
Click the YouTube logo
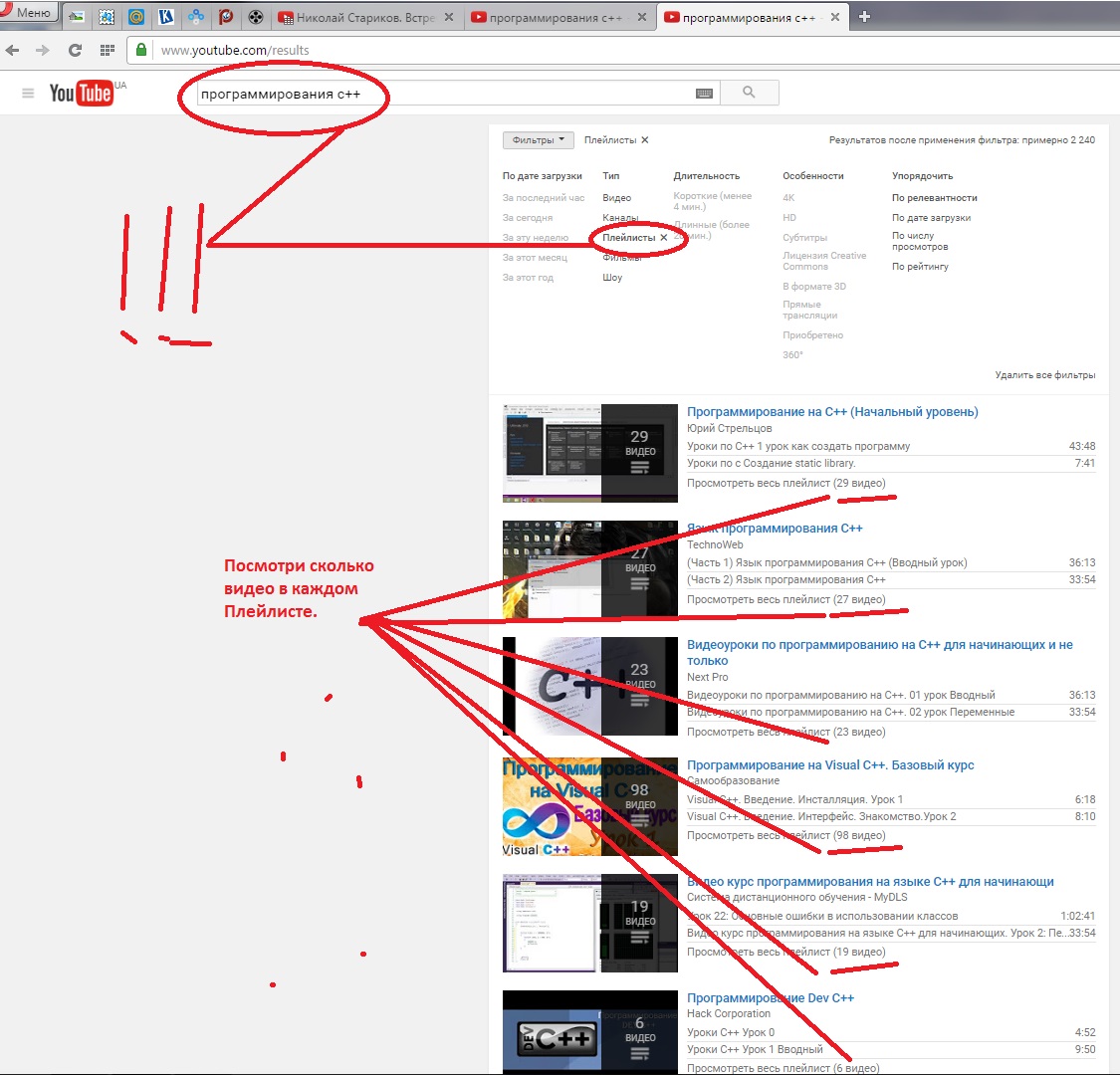coord(81,93)
